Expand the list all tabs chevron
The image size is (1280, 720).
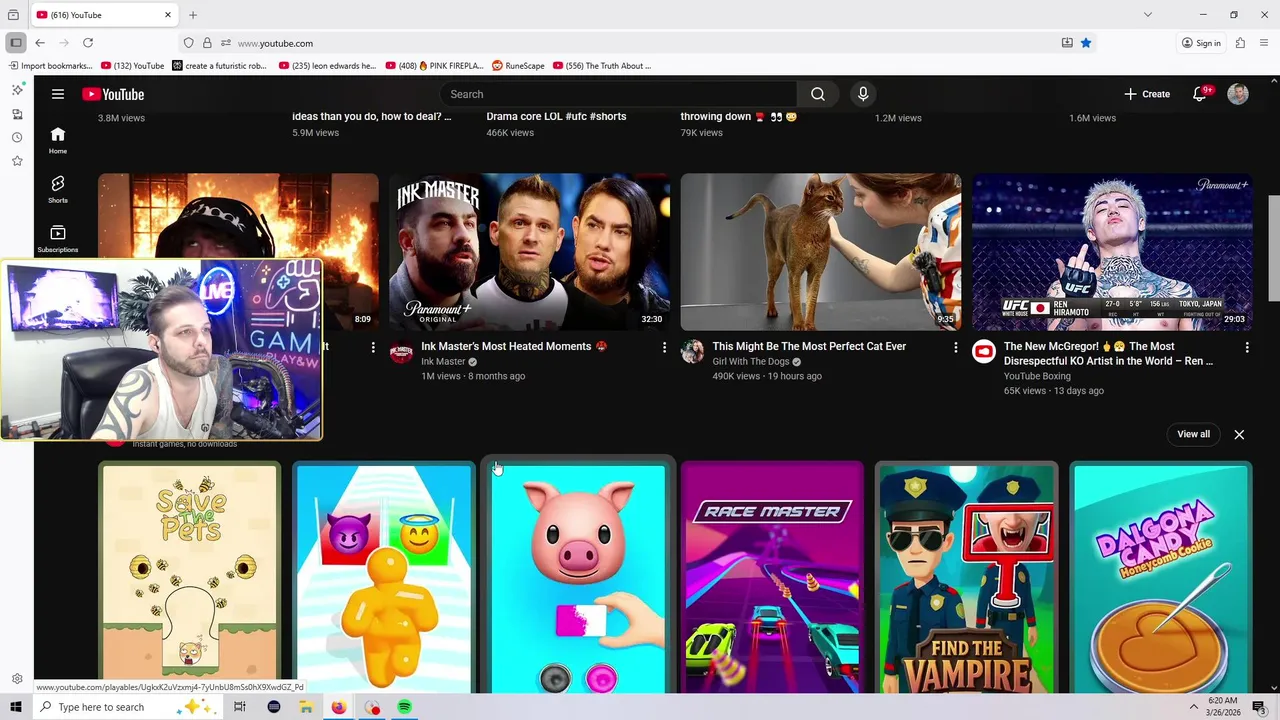tap(1148, 15)
